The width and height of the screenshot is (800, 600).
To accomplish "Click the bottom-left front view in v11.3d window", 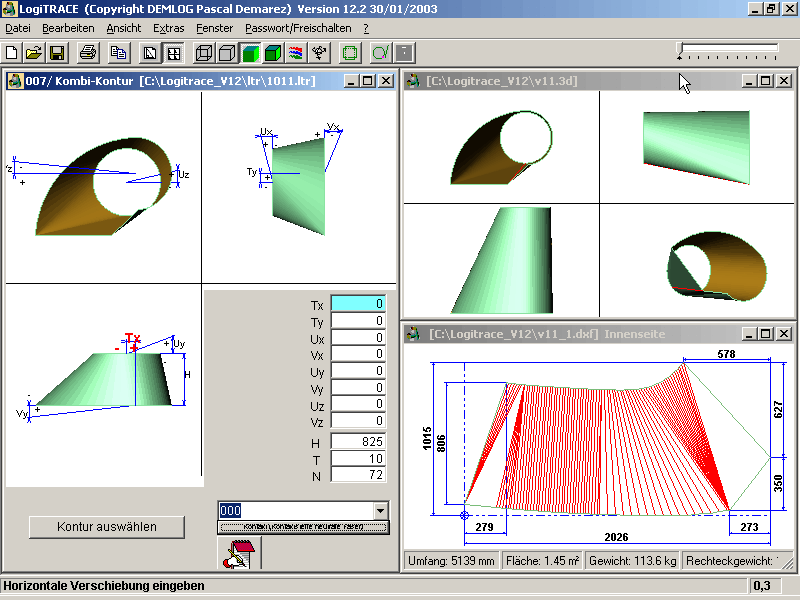I will (x=501, y=260).
